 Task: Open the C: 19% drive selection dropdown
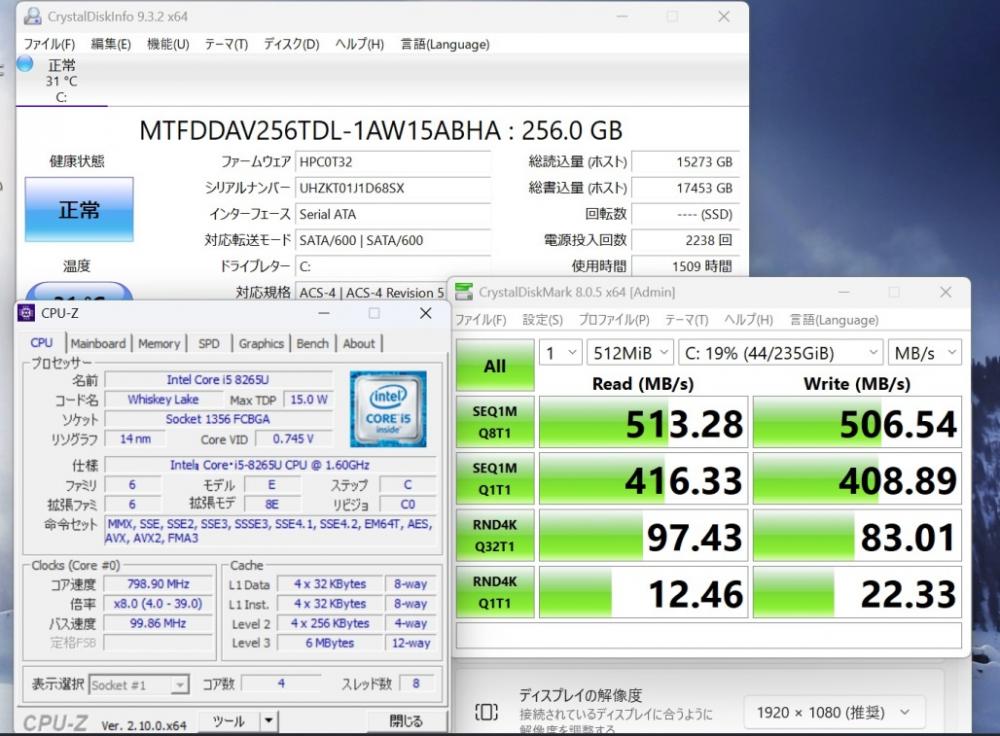pos(781,353)
